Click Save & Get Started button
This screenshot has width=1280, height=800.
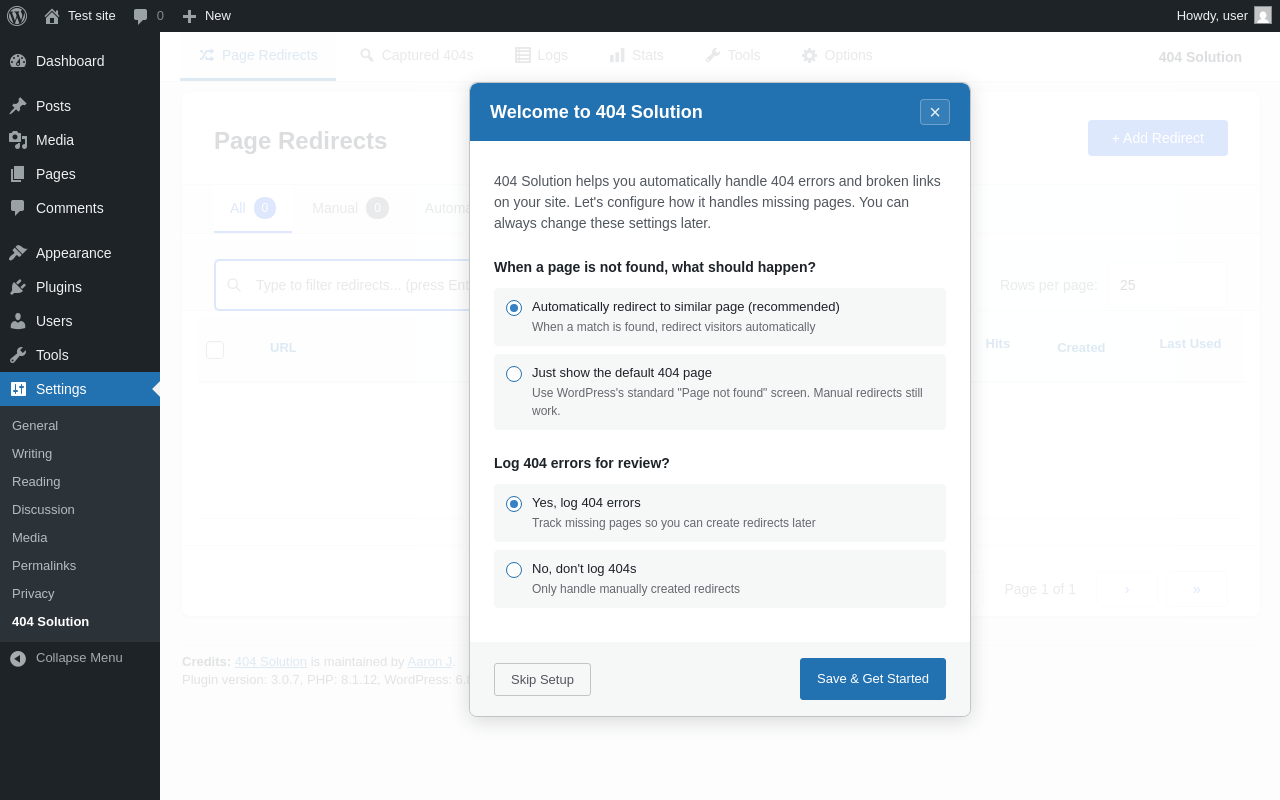pyautogui.click(x=872, y=679)
